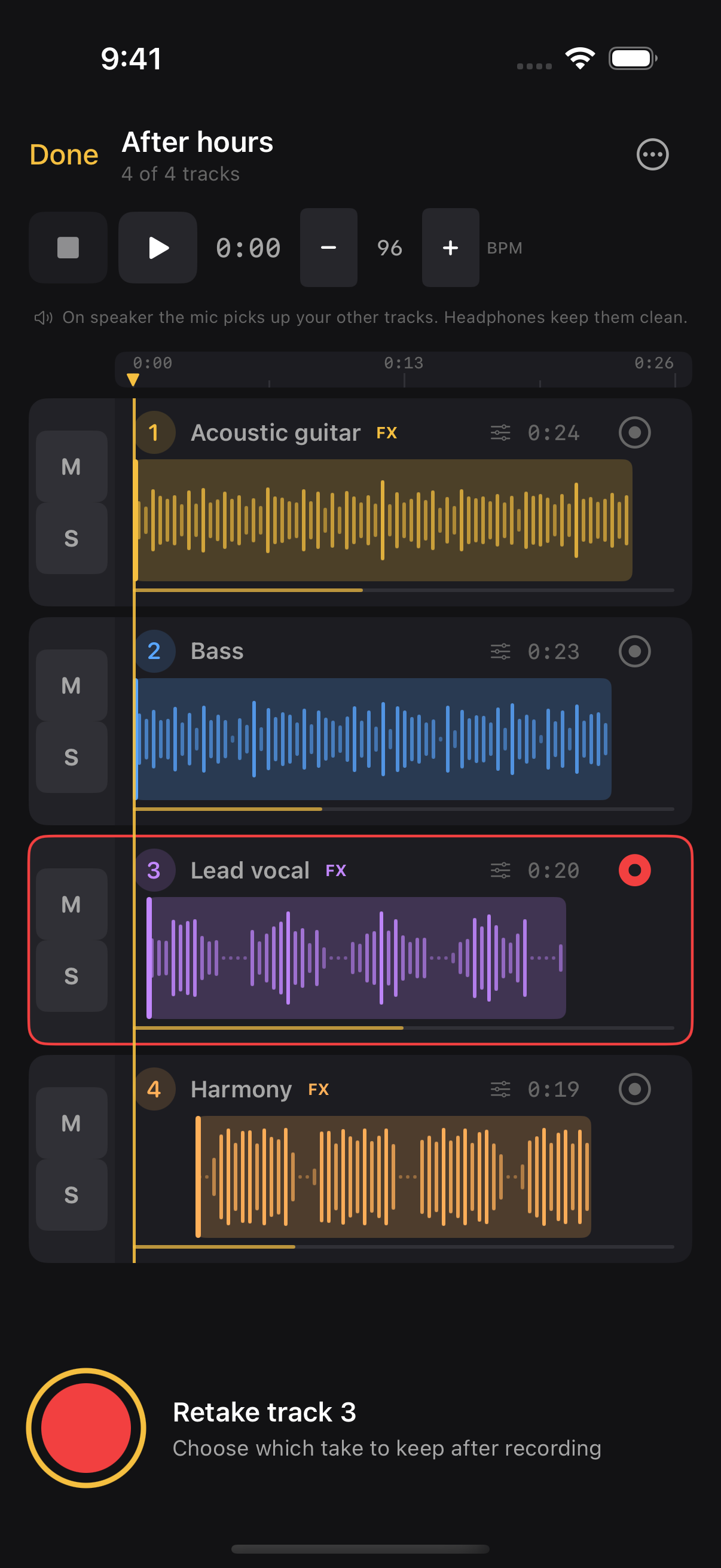Increase BPM with the plus button
The image size is (721, 1568).
click(x=450, y=248)
